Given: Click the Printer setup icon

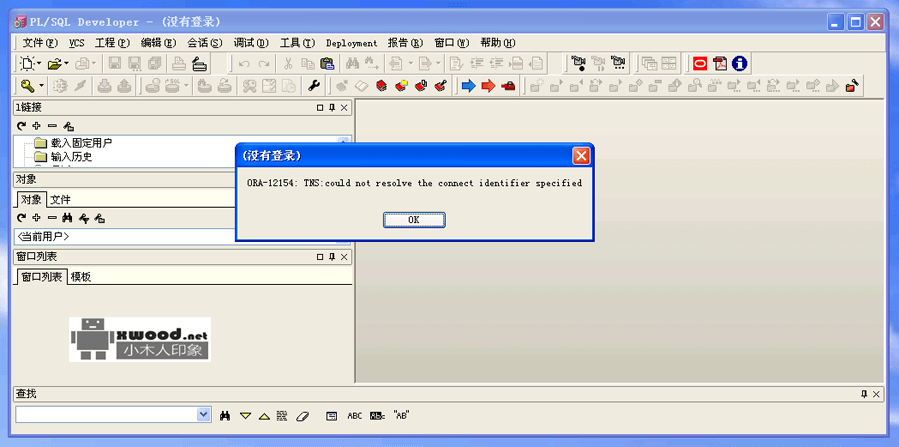Looking at the screenshot, I should 199,63.
